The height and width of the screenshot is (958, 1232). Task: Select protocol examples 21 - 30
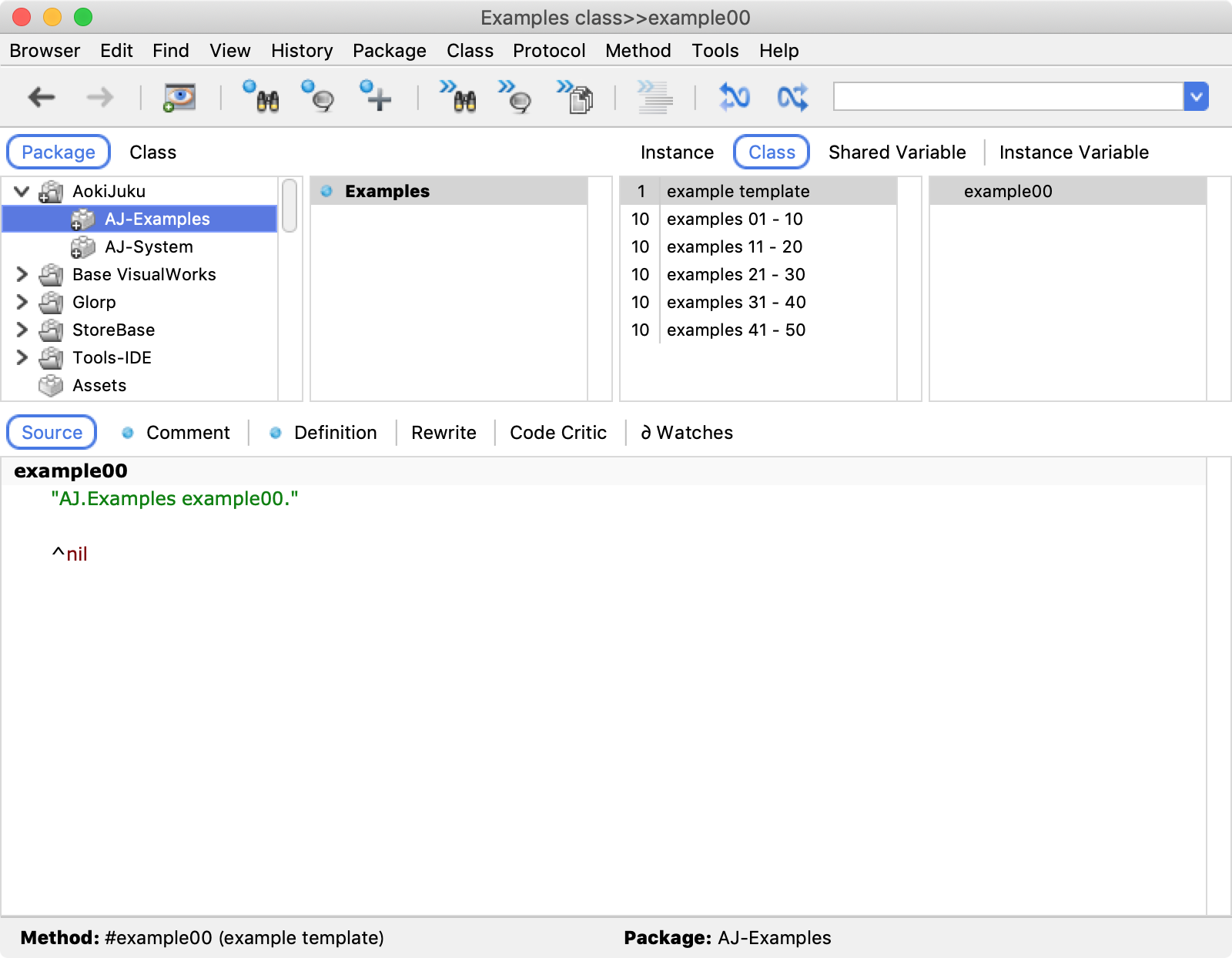click(758, 274)
